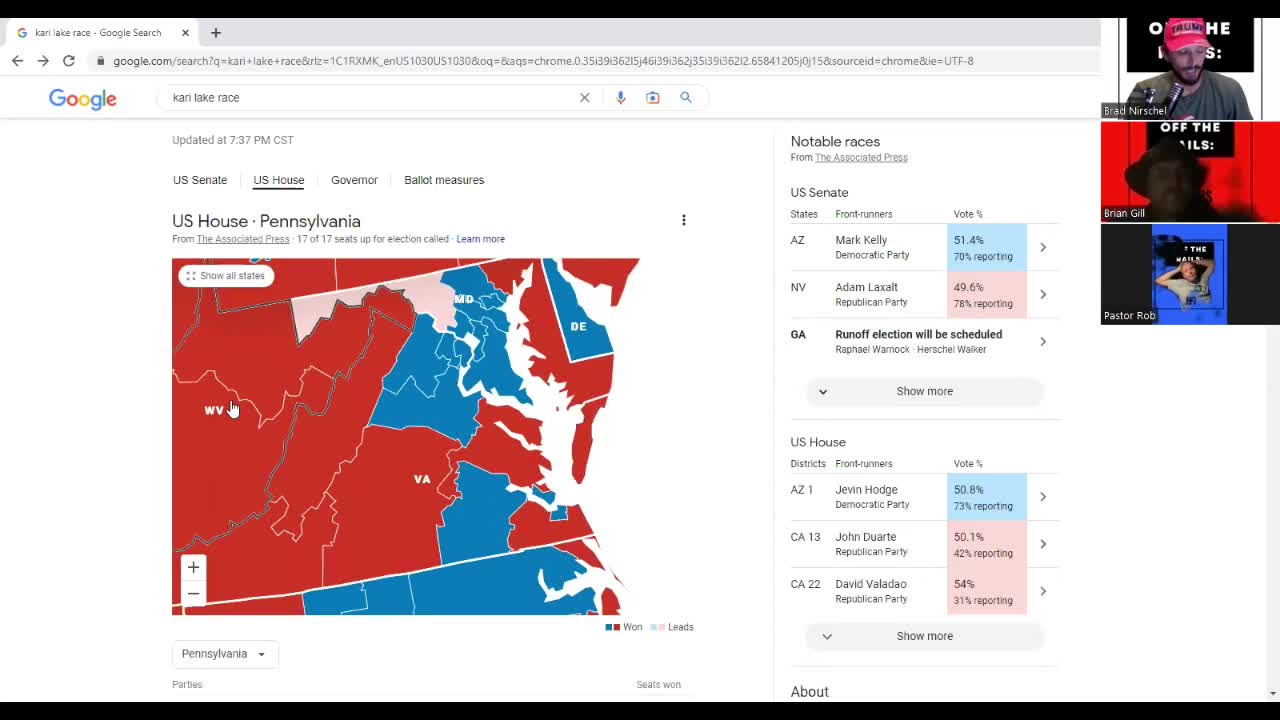The width and height of the screenshot is (1280, 720).
Task: Click Learn more link
Action: [x=481, y=239]
